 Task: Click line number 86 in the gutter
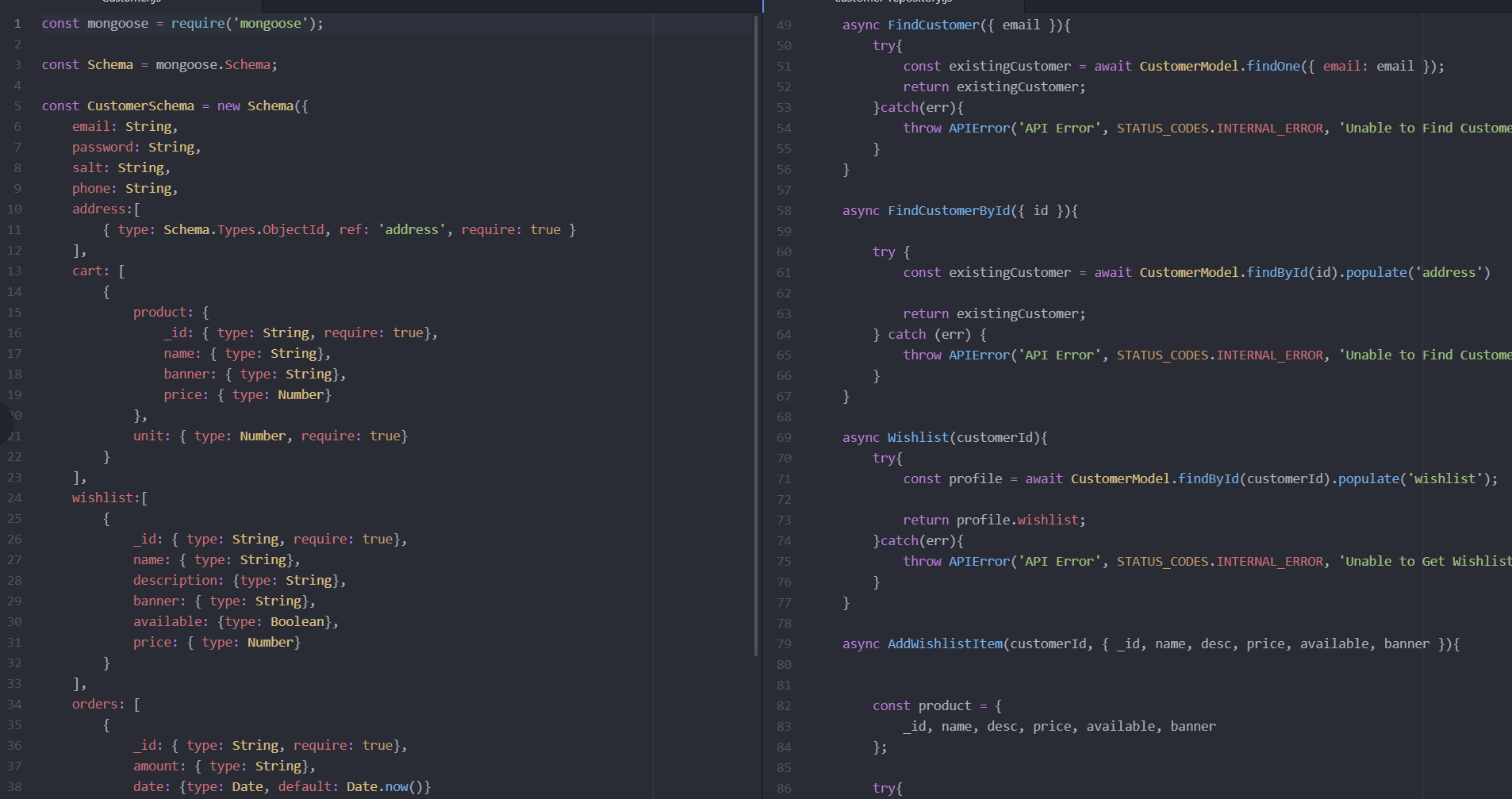pos(784,788)
